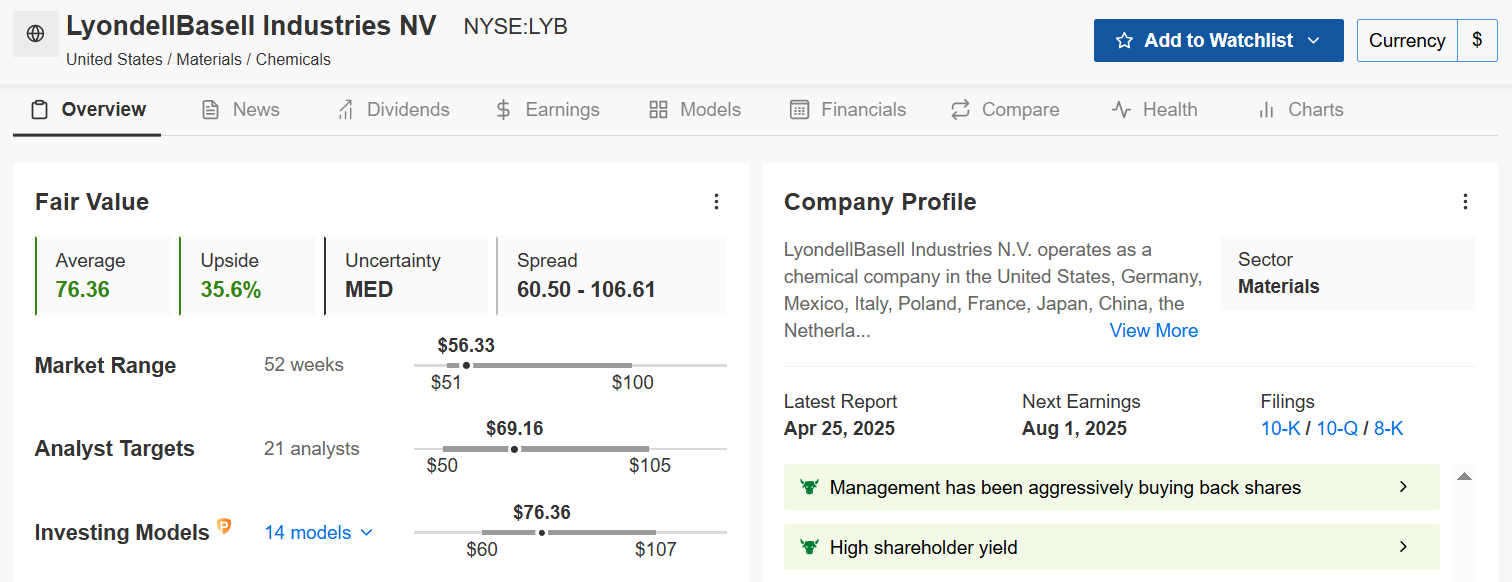Click the Analyst Targets slider marker at $69.16
Viewport: 1512px width, 582px height.
[x=515, y=449]
